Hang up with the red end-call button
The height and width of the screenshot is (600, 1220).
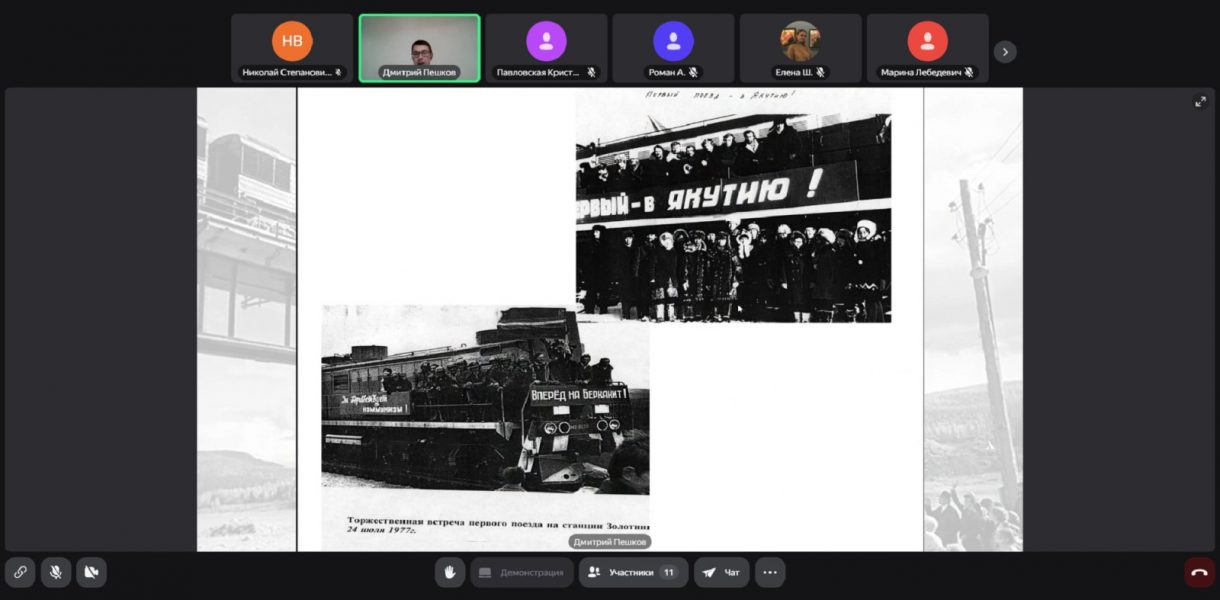pos(1199,572)
